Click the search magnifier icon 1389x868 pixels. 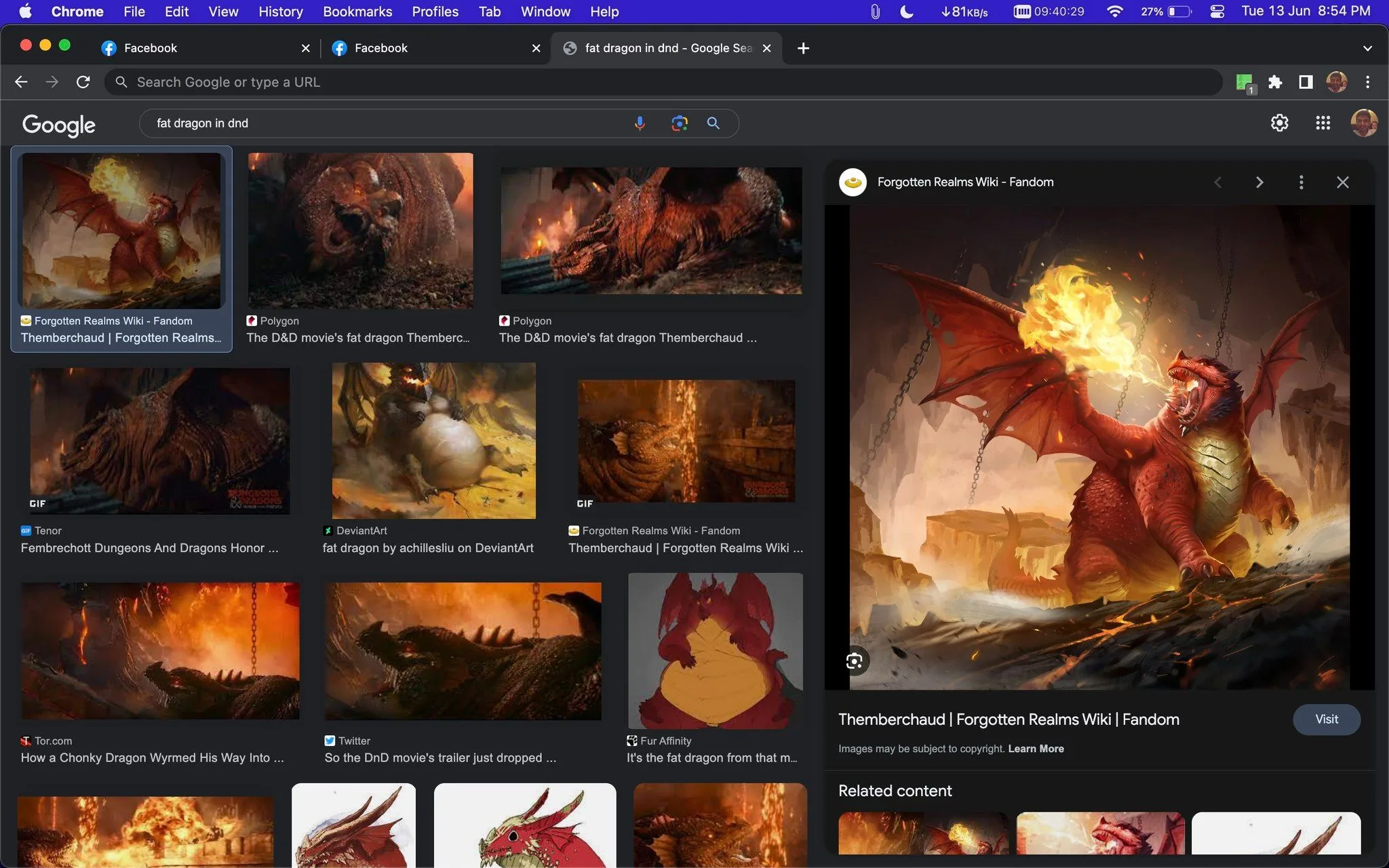pyautogui.click(x=713, y=123)
